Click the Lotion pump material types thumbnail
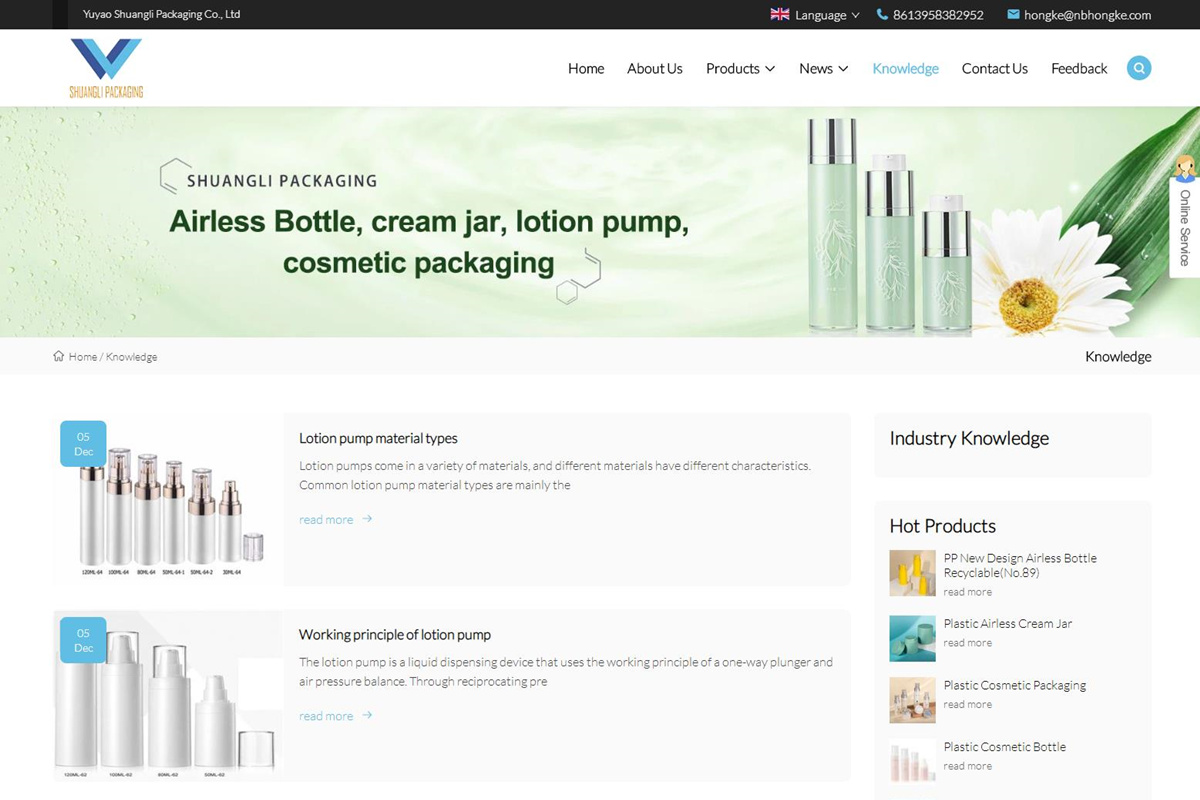Screen dimensions: 1200x800 [168, 499]
